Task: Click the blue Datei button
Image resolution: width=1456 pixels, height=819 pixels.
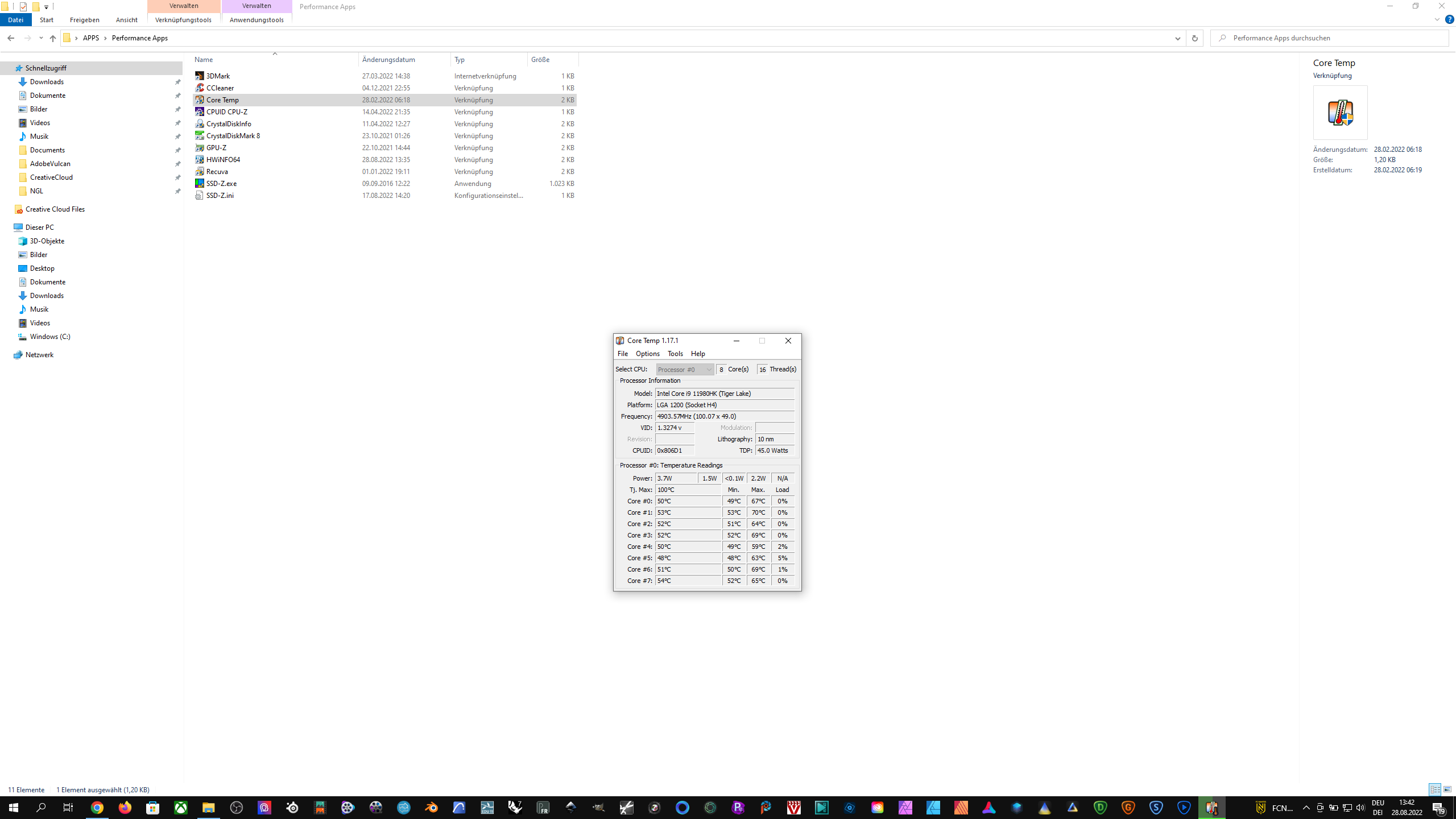Action: coord(15,20)
